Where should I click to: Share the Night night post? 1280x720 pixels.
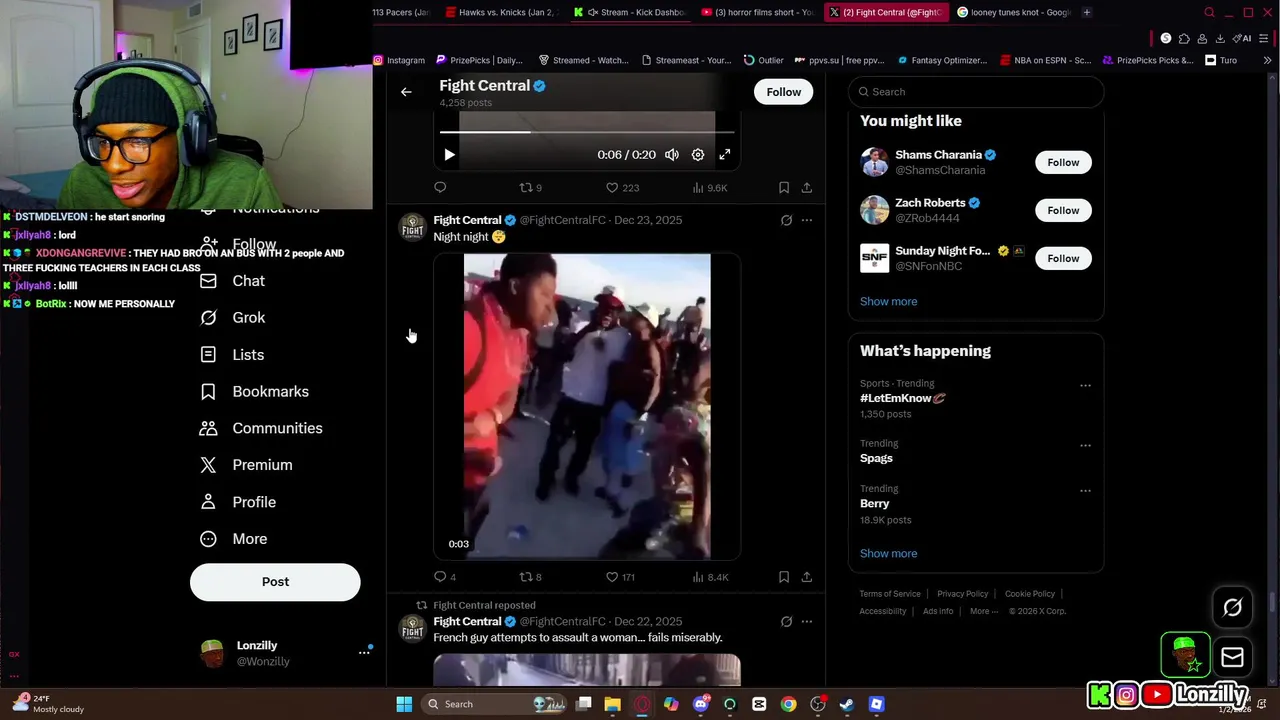tap(806, 577)
